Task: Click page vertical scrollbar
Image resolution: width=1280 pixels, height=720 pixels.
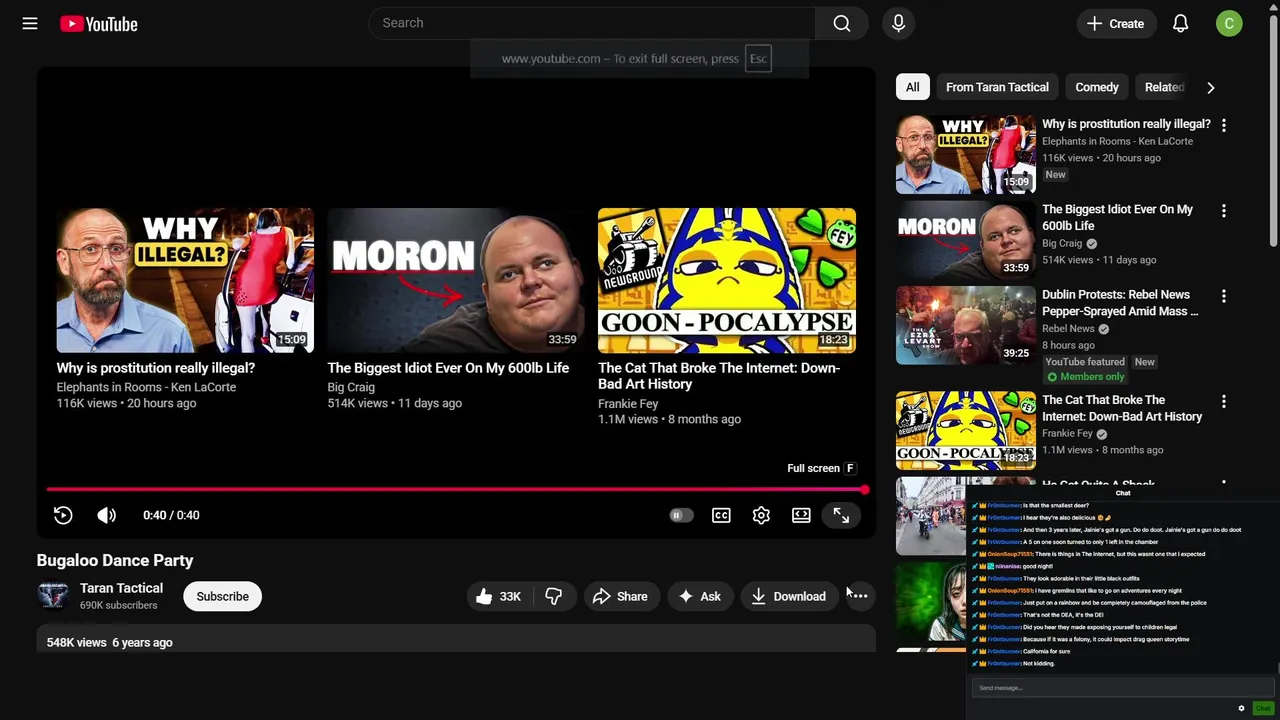Action: pos(1273,130)
